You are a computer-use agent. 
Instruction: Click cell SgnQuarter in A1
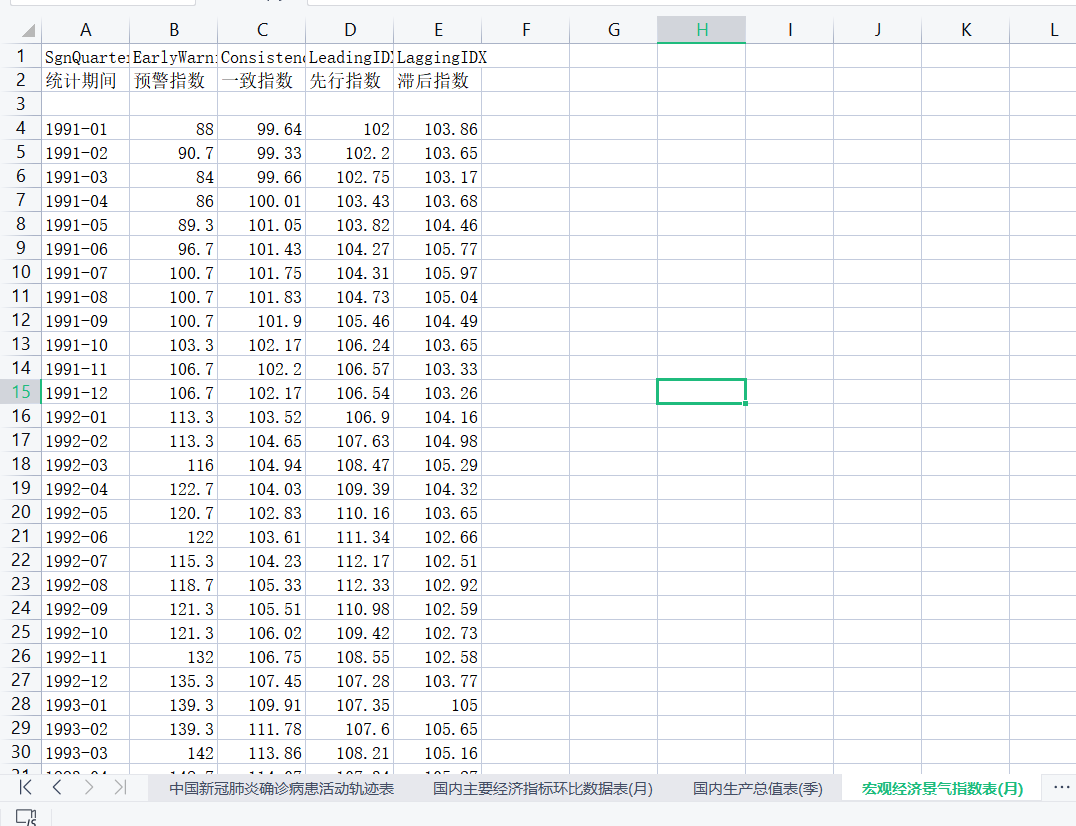pos(85,57)
